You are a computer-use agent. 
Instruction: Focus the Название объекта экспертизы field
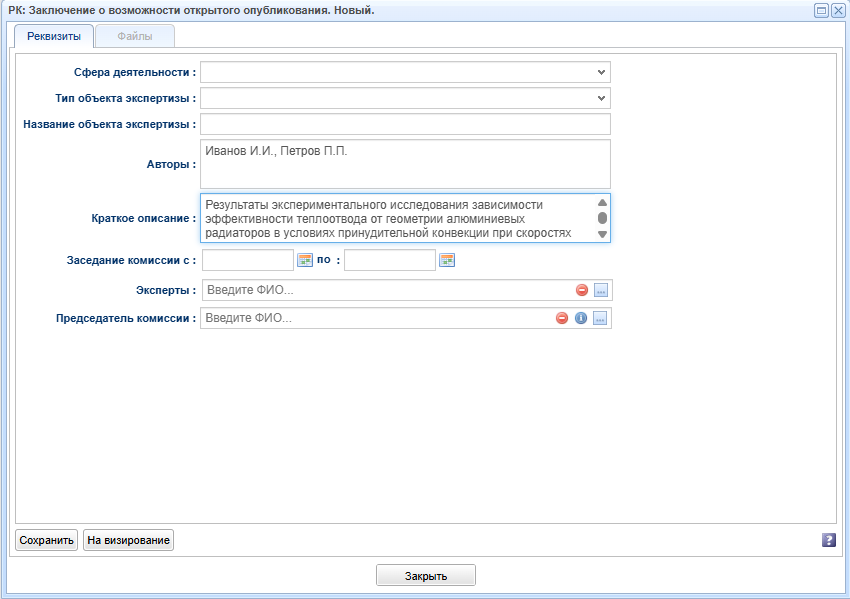click(405, 124)
